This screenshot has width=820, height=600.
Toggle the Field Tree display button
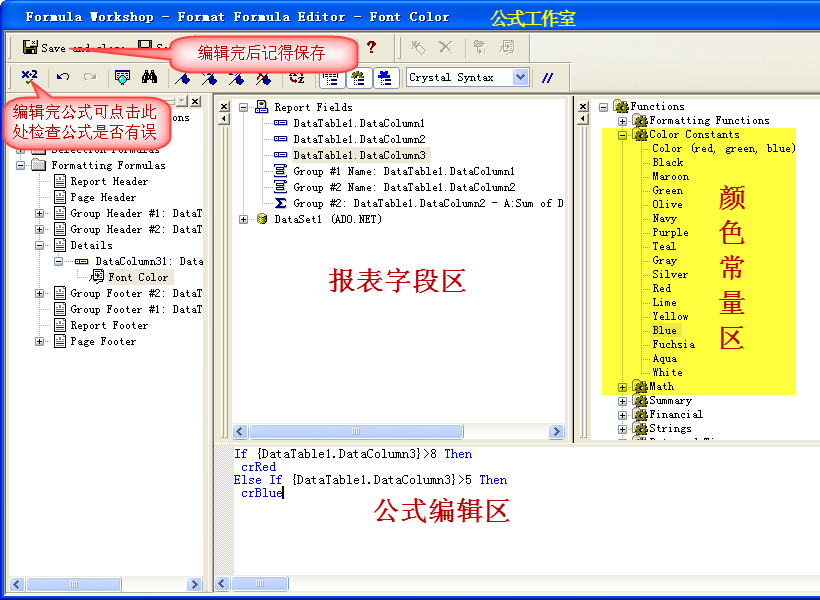coord(331,78)
